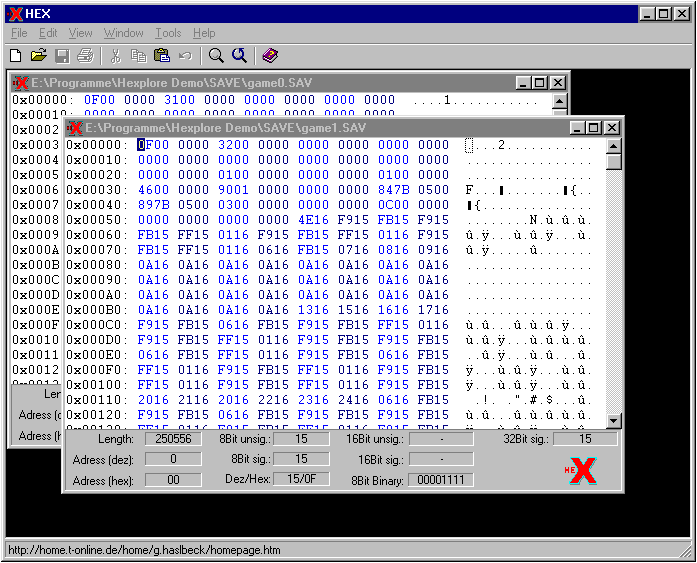Open the File menu
Image resolution: width=697 pixels, height=563 pixels.
[19, 33]
